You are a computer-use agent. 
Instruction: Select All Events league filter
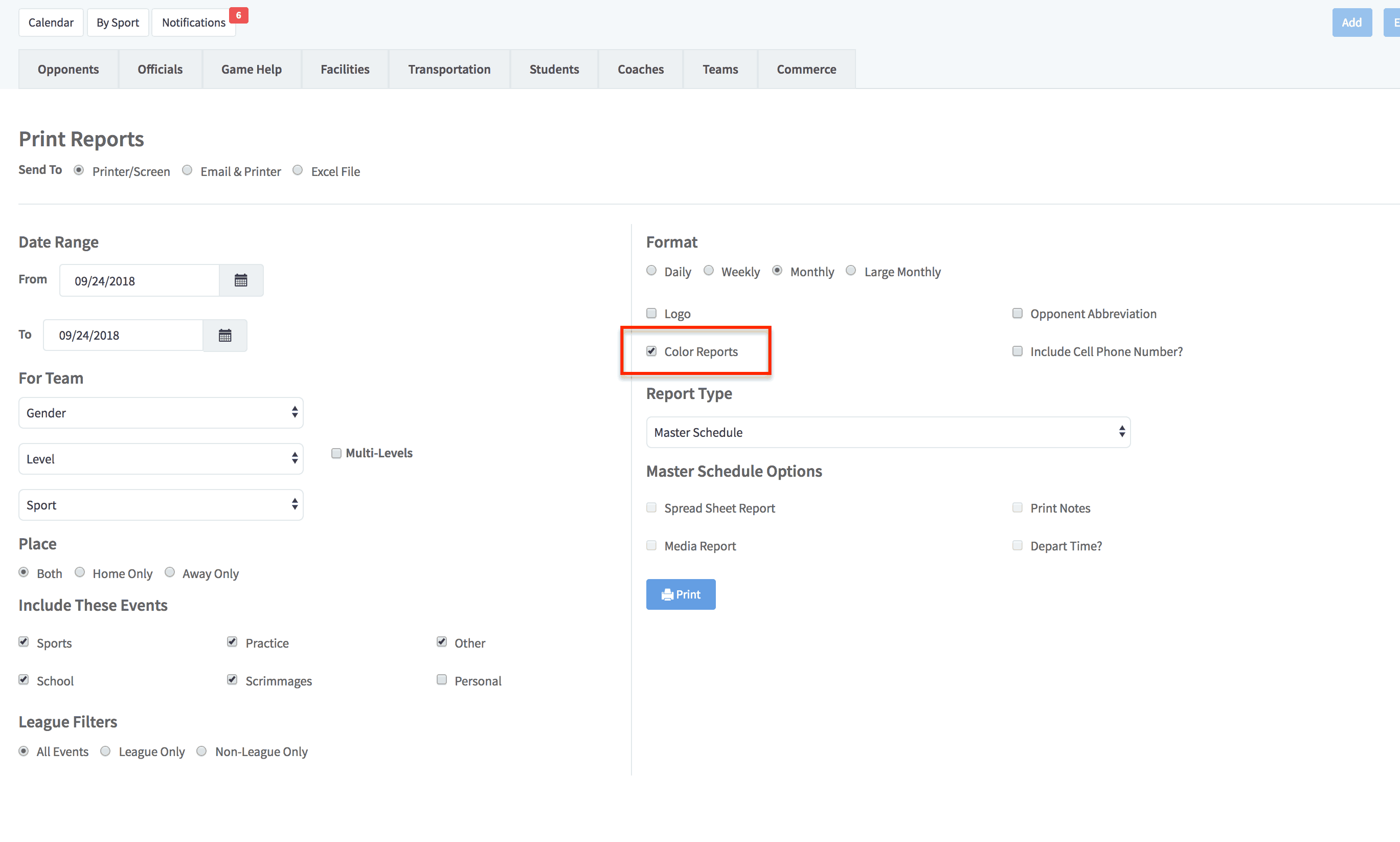click(24, 751)
